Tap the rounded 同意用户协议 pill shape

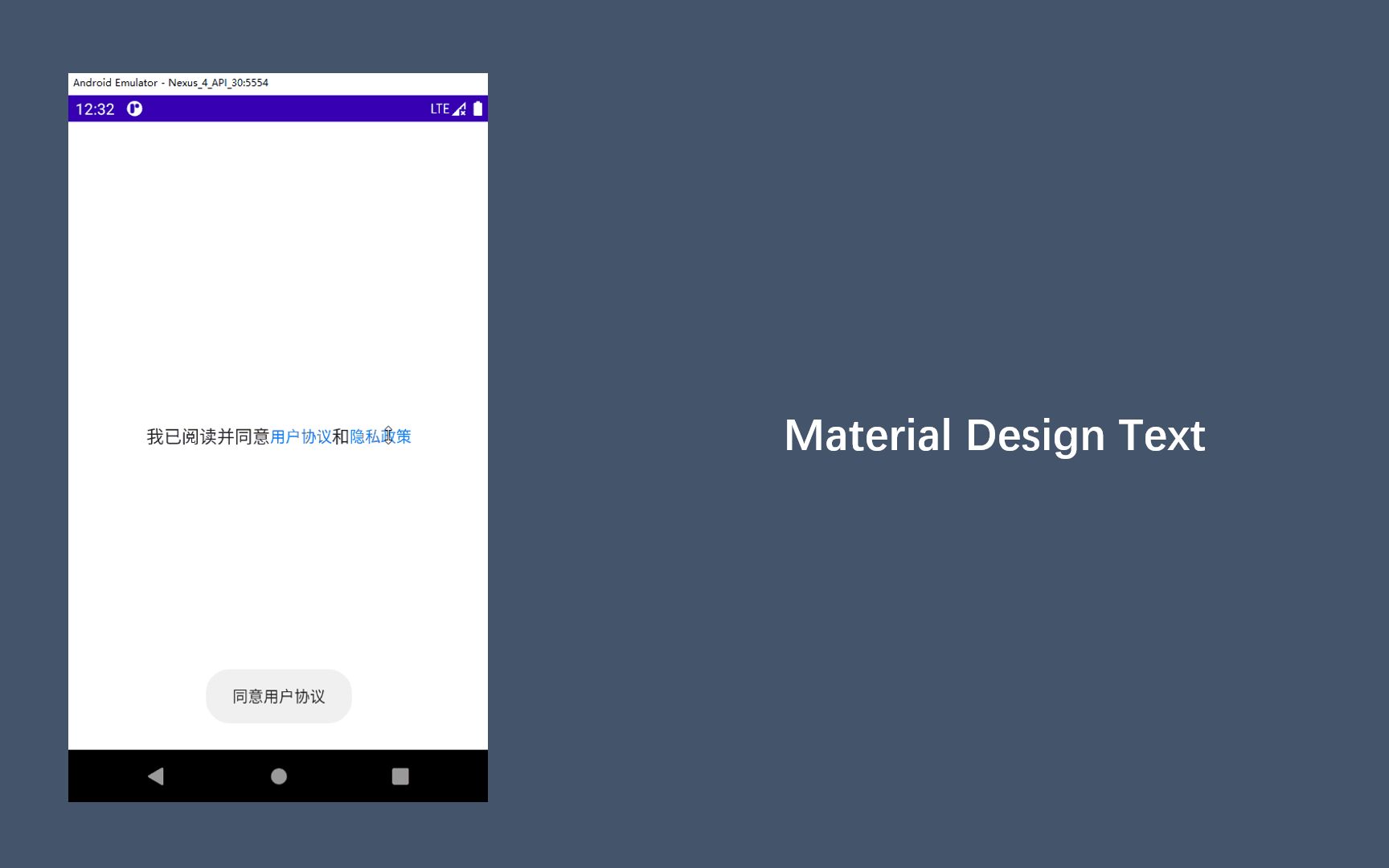coord(278,696)
